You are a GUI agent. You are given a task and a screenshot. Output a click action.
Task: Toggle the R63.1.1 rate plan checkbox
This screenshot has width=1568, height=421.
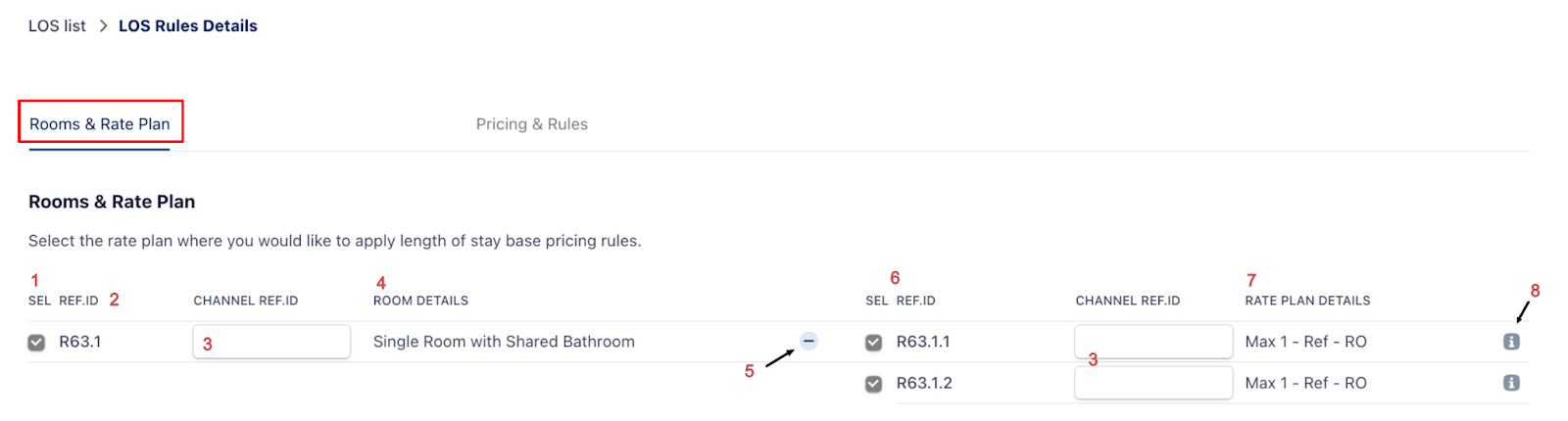873,343
